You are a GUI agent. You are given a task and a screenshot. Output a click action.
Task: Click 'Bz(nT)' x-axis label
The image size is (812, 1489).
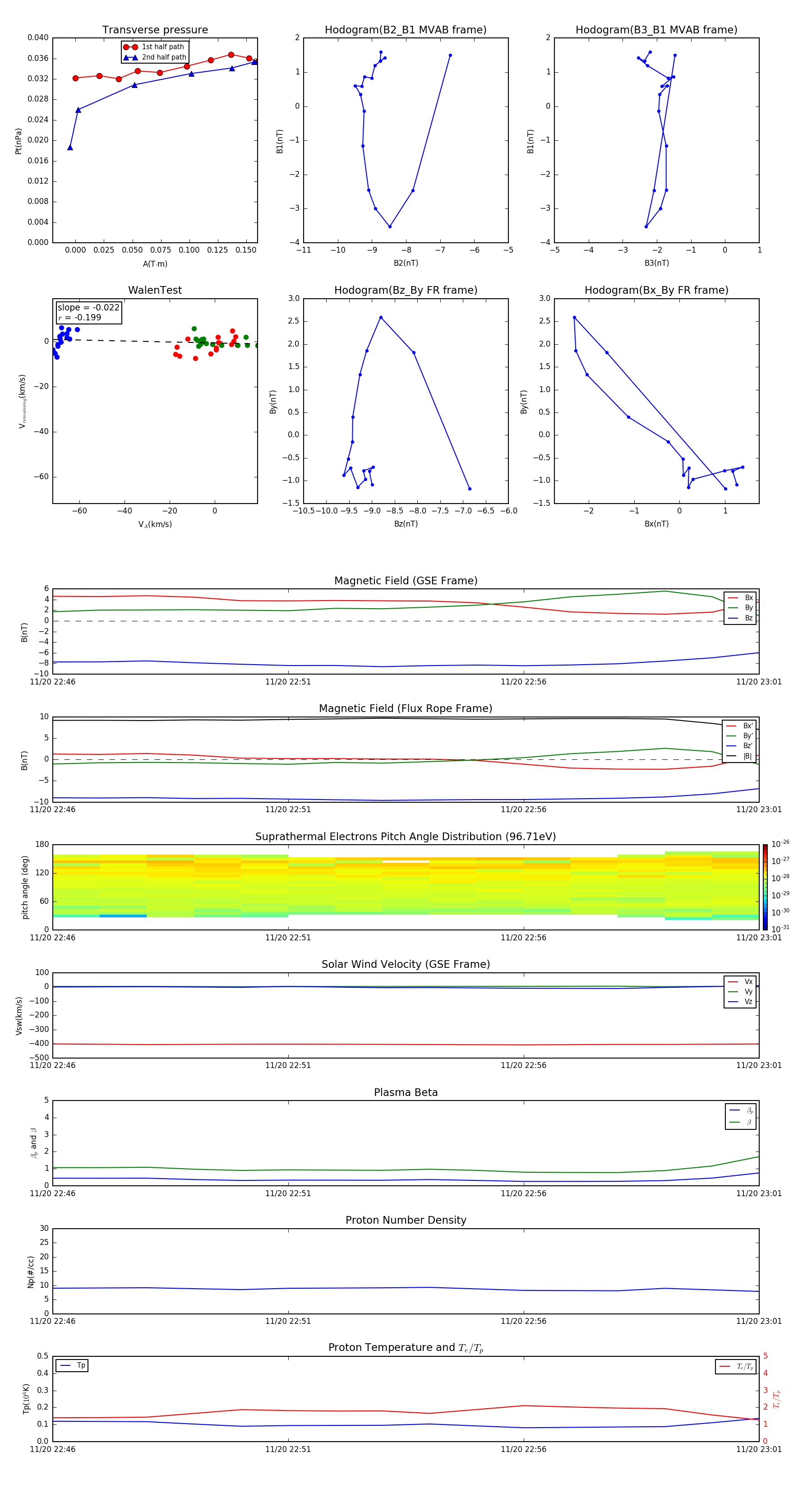click(x=406, y=524)
